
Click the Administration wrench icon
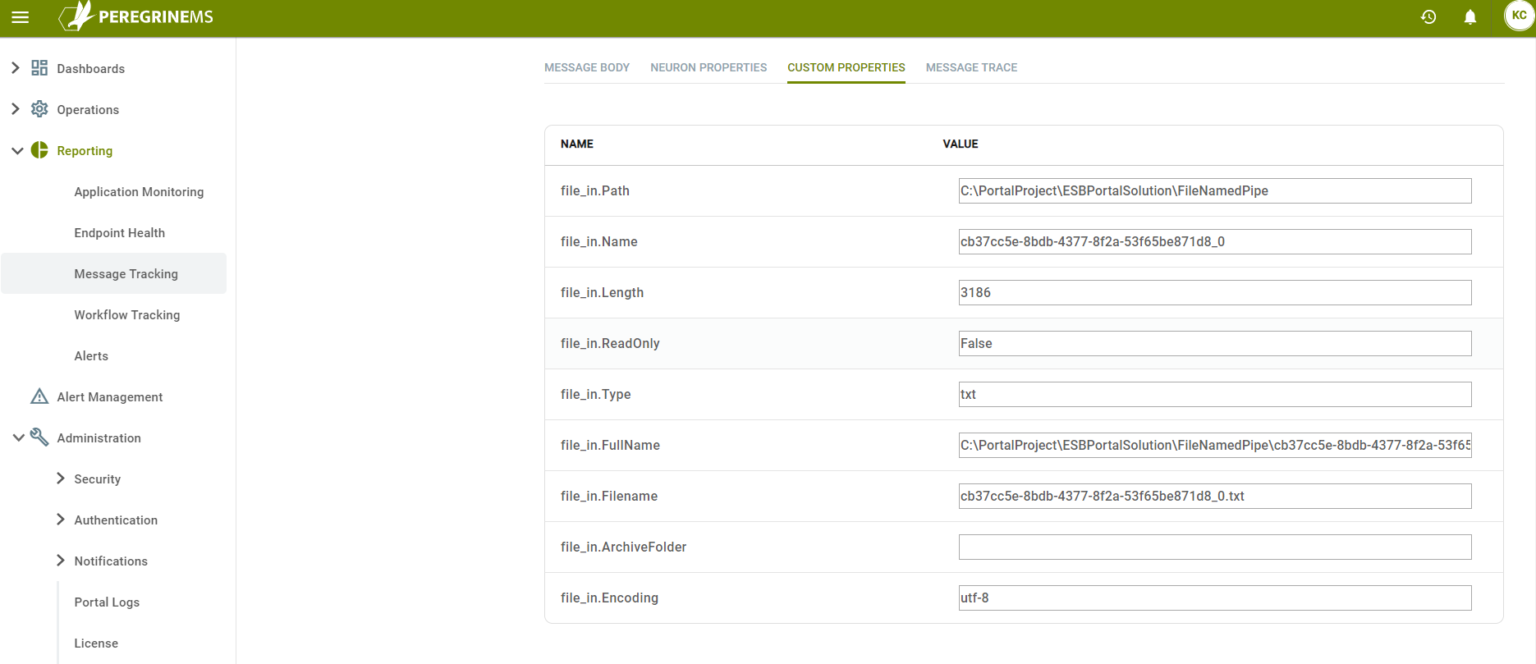40,437
